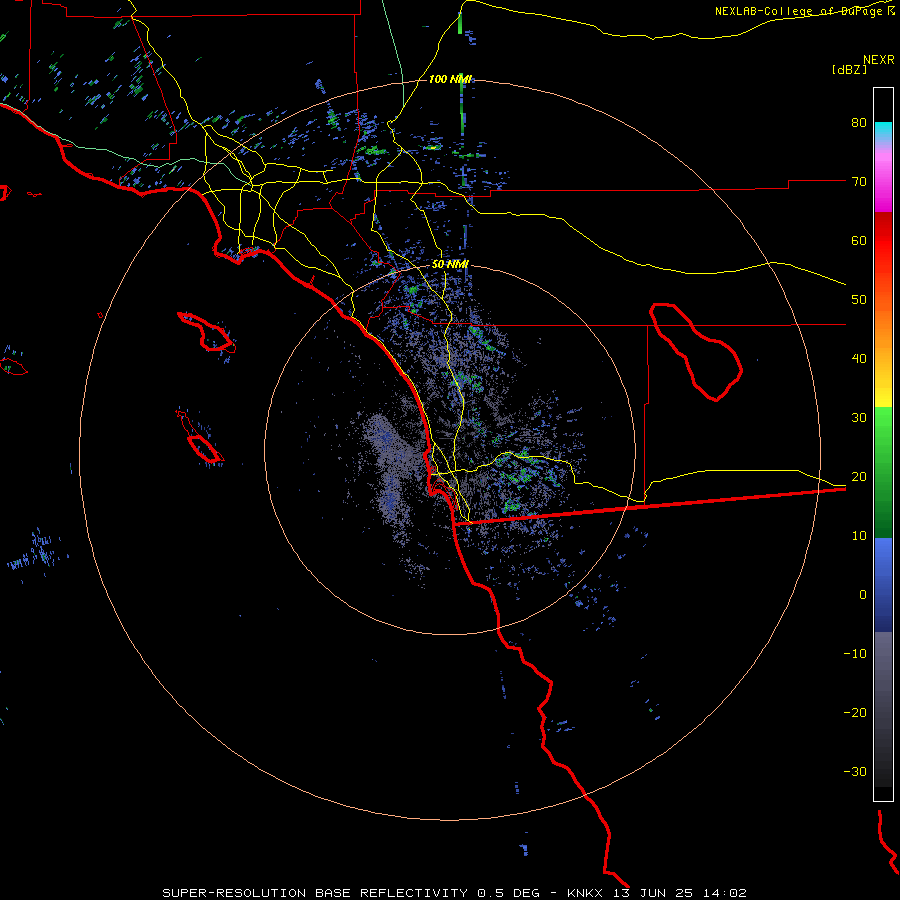
Task: Click the 60 value on dBZ scale
Action: pos(859,240)
